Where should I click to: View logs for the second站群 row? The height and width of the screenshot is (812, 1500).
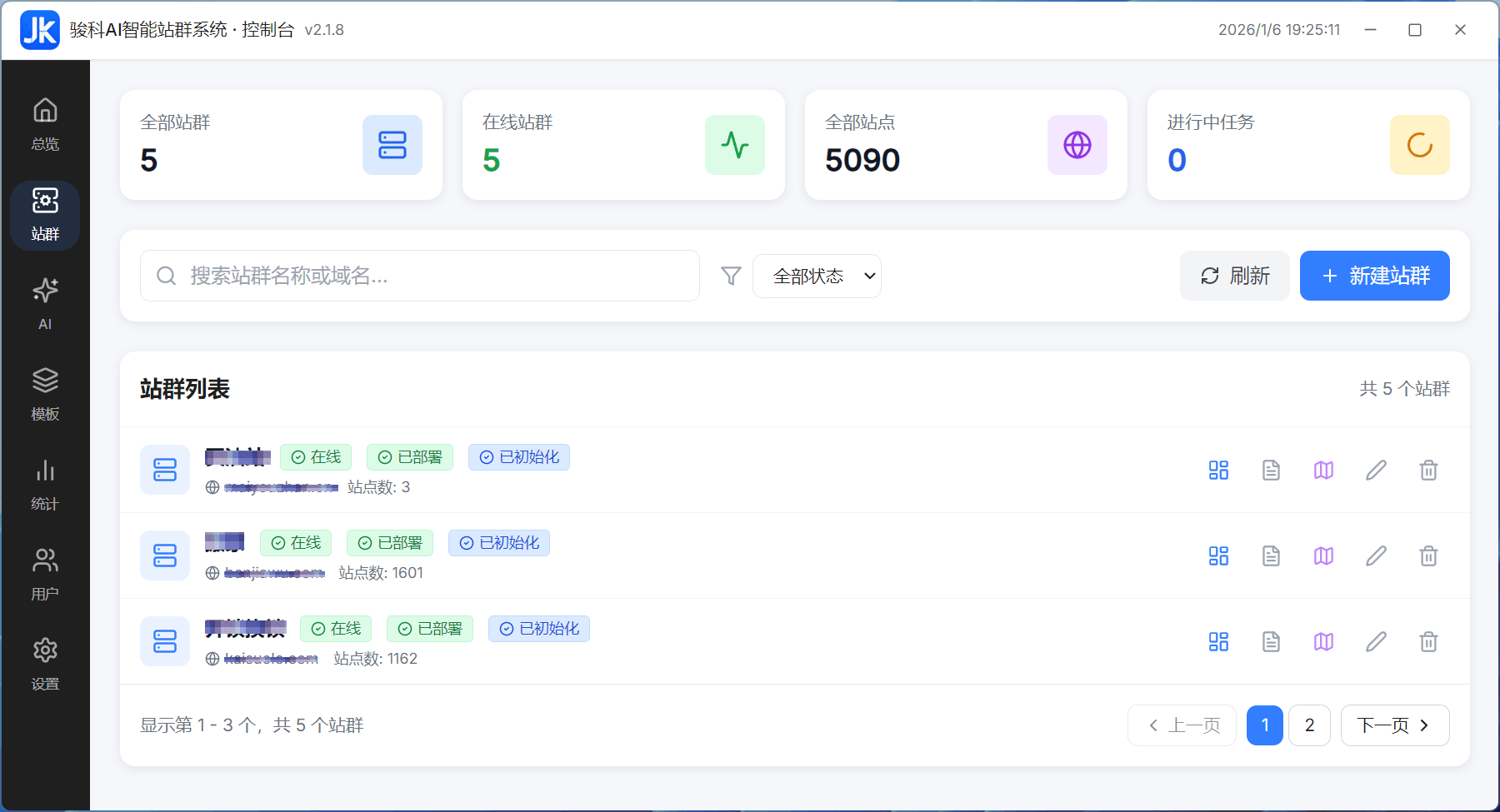coord(1271,555)
